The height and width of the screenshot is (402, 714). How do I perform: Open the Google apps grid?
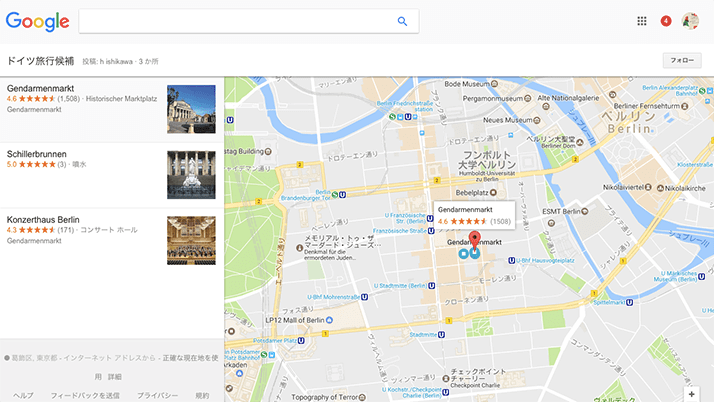pyautogui.click(x=642, y=21)
